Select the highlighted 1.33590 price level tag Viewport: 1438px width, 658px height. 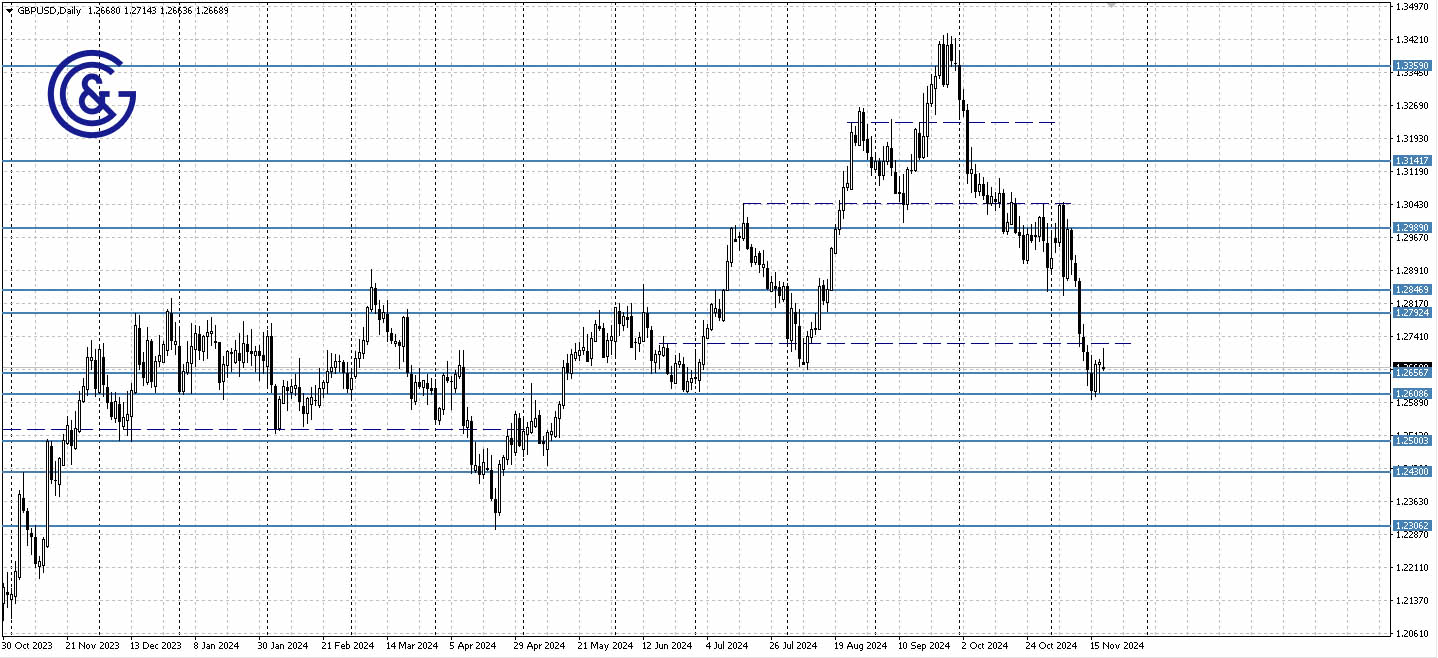point(1413,65)
